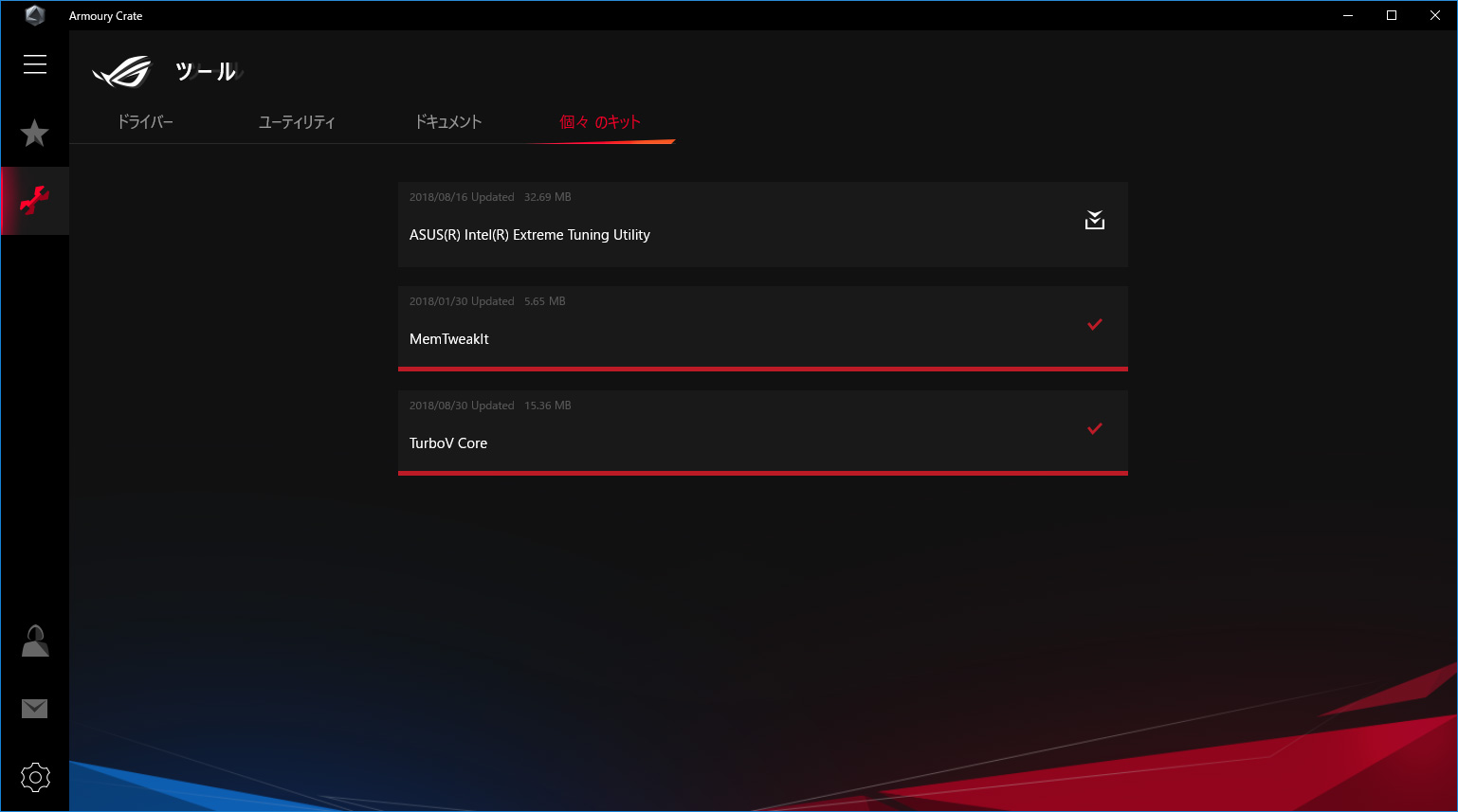Image resolution: width=1458 pixels, height=812 pixels.
Task: Download ASUS Intel Extreme Tuning Utility
Action: pyautogui.click(x=1095, y=220)
